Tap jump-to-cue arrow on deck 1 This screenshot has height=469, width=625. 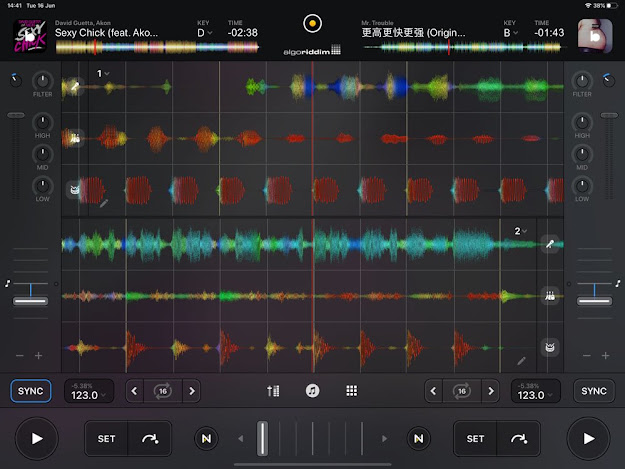click(x=150, y=438)
